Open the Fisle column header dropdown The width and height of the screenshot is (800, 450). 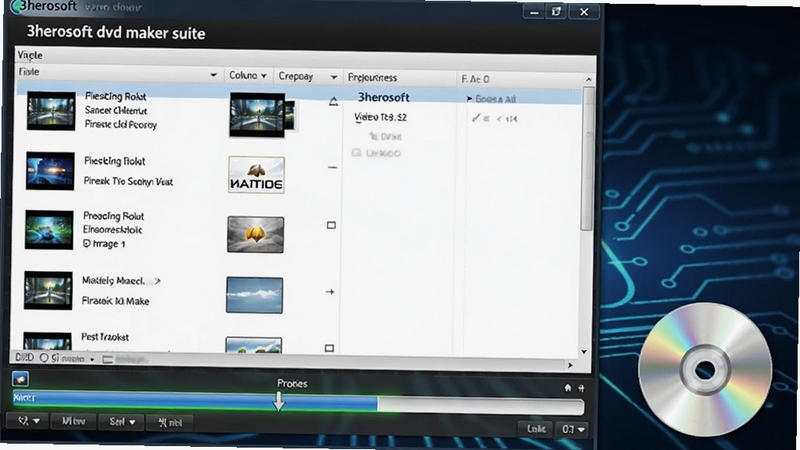pos(213,75)
